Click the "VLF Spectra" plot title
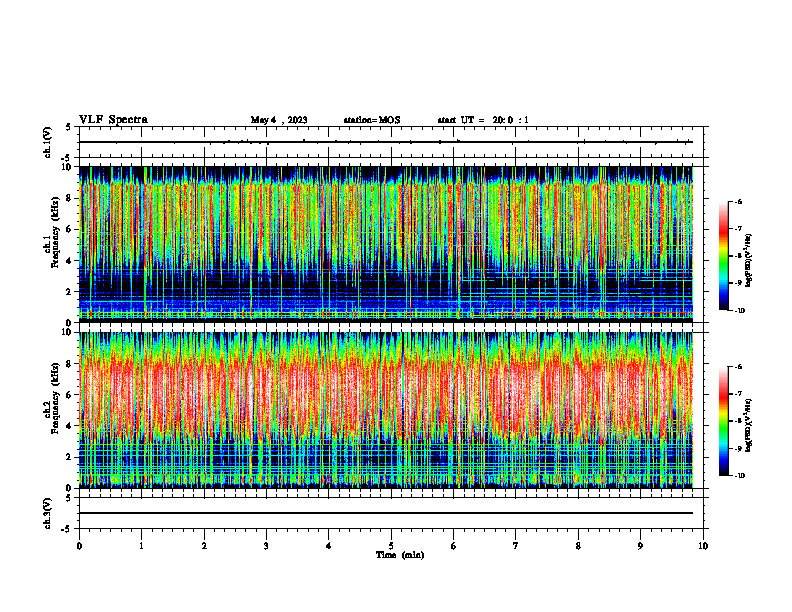The height and width of the screenshot is (612, 792). point(113,120)
